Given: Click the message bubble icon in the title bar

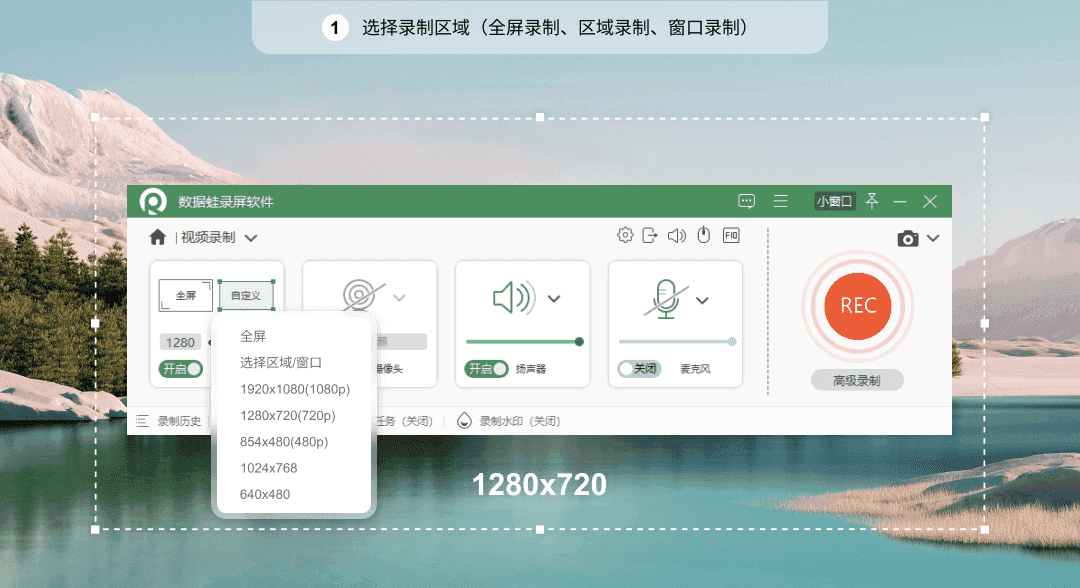Looking at the screenshot, I should pyautogui.click(x=746, y=200).
